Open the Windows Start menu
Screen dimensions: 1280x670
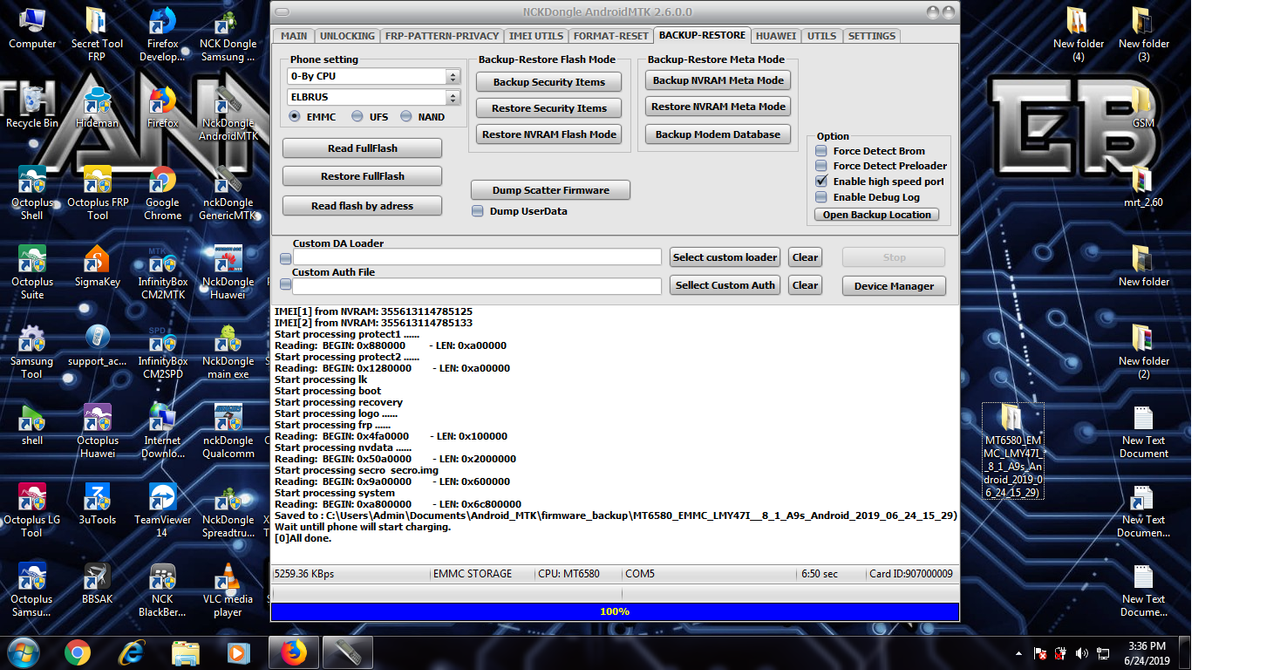pos(23,653)
